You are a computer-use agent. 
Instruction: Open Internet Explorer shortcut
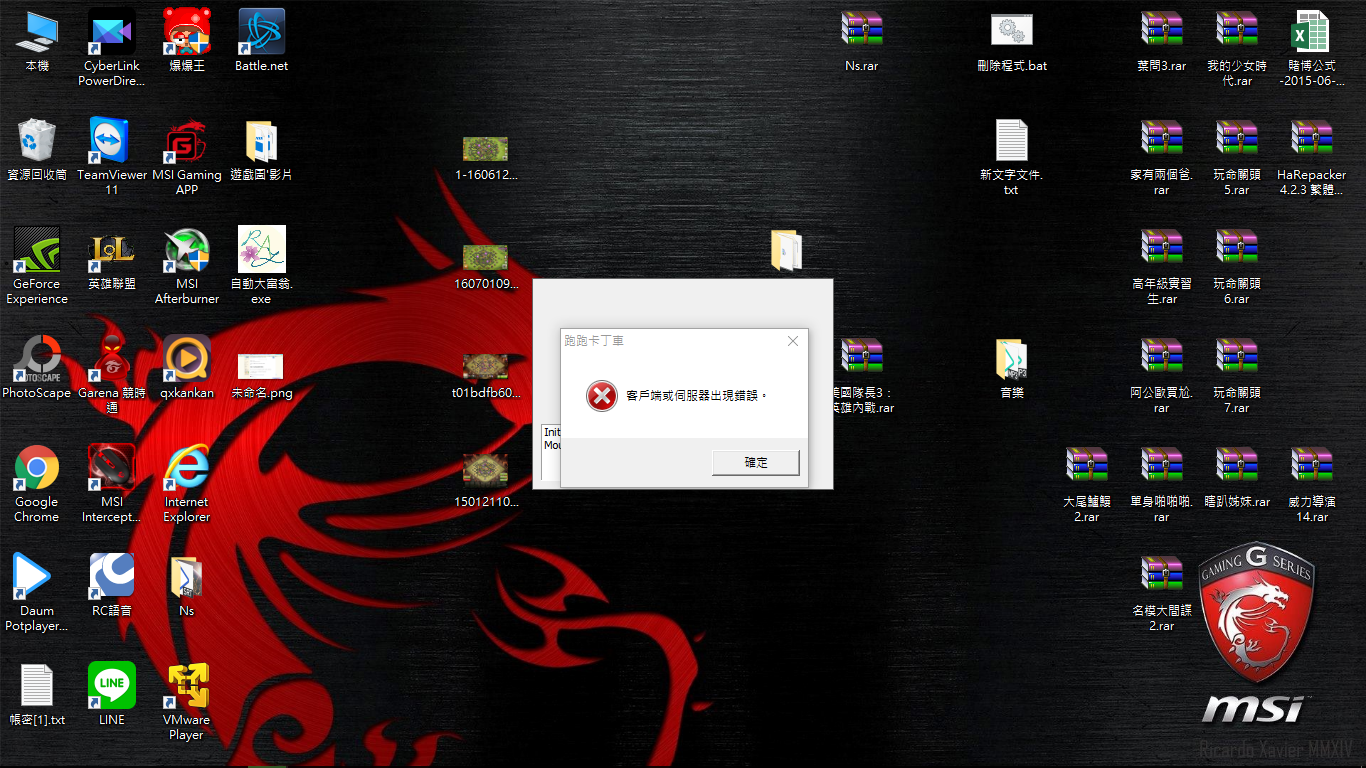coord(186,484)
